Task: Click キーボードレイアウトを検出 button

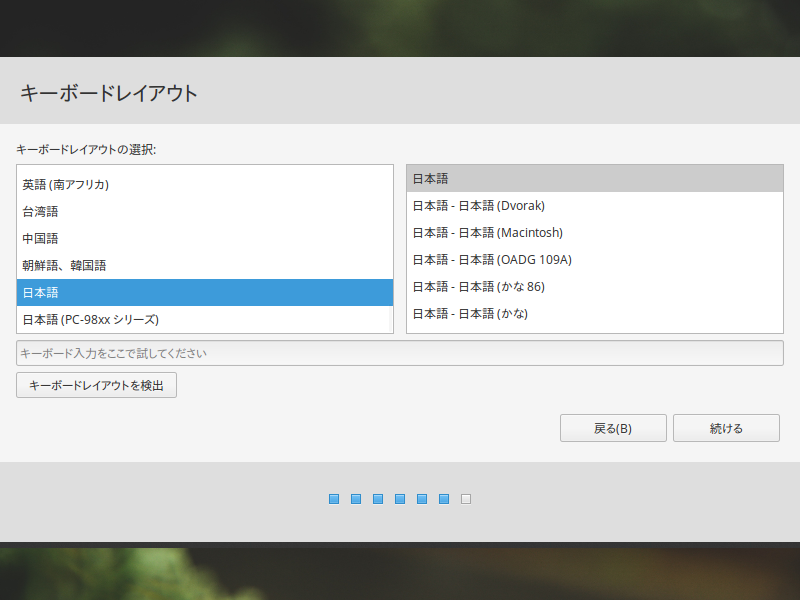Action: pos(96,385)
